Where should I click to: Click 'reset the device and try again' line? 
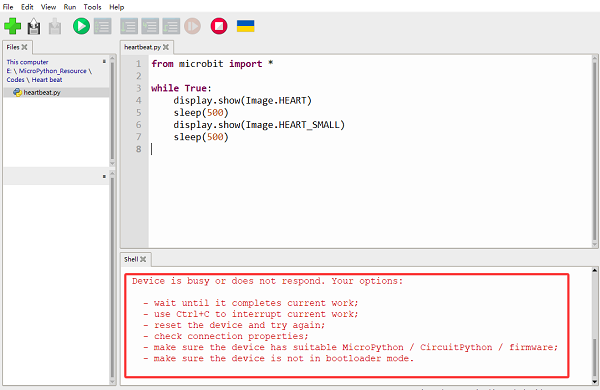coord(240,325)
